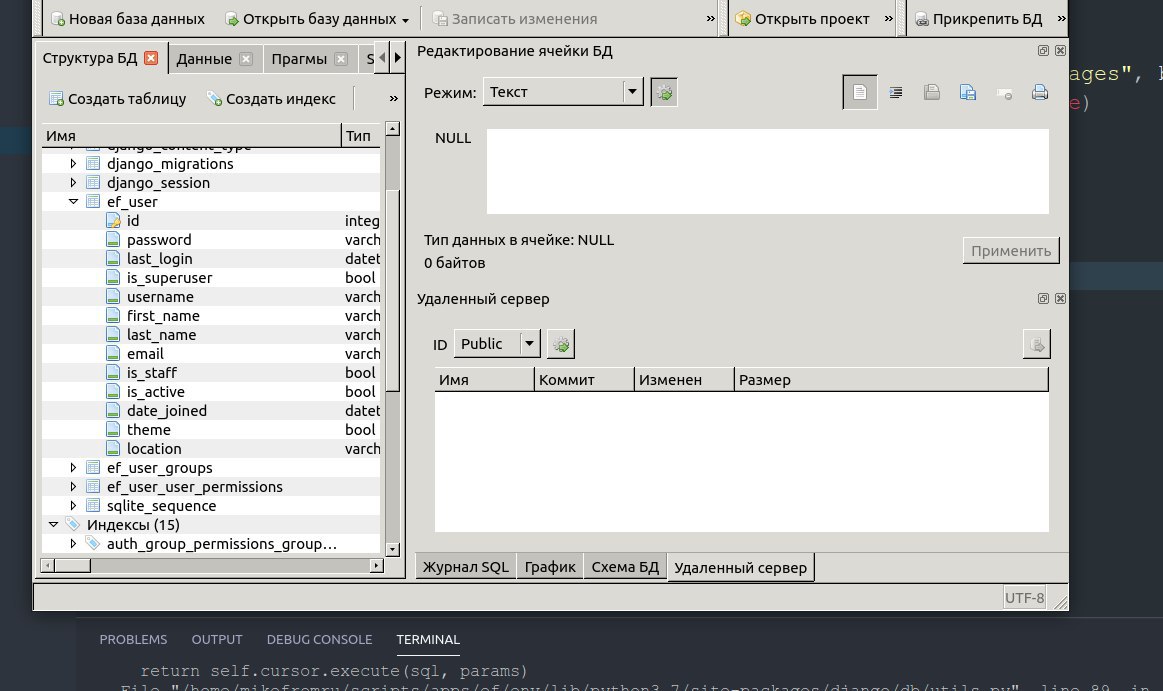The image size is (1163, 691).
Task: Click the table icon of ef_user_groups
Action: tap(93, 467)
